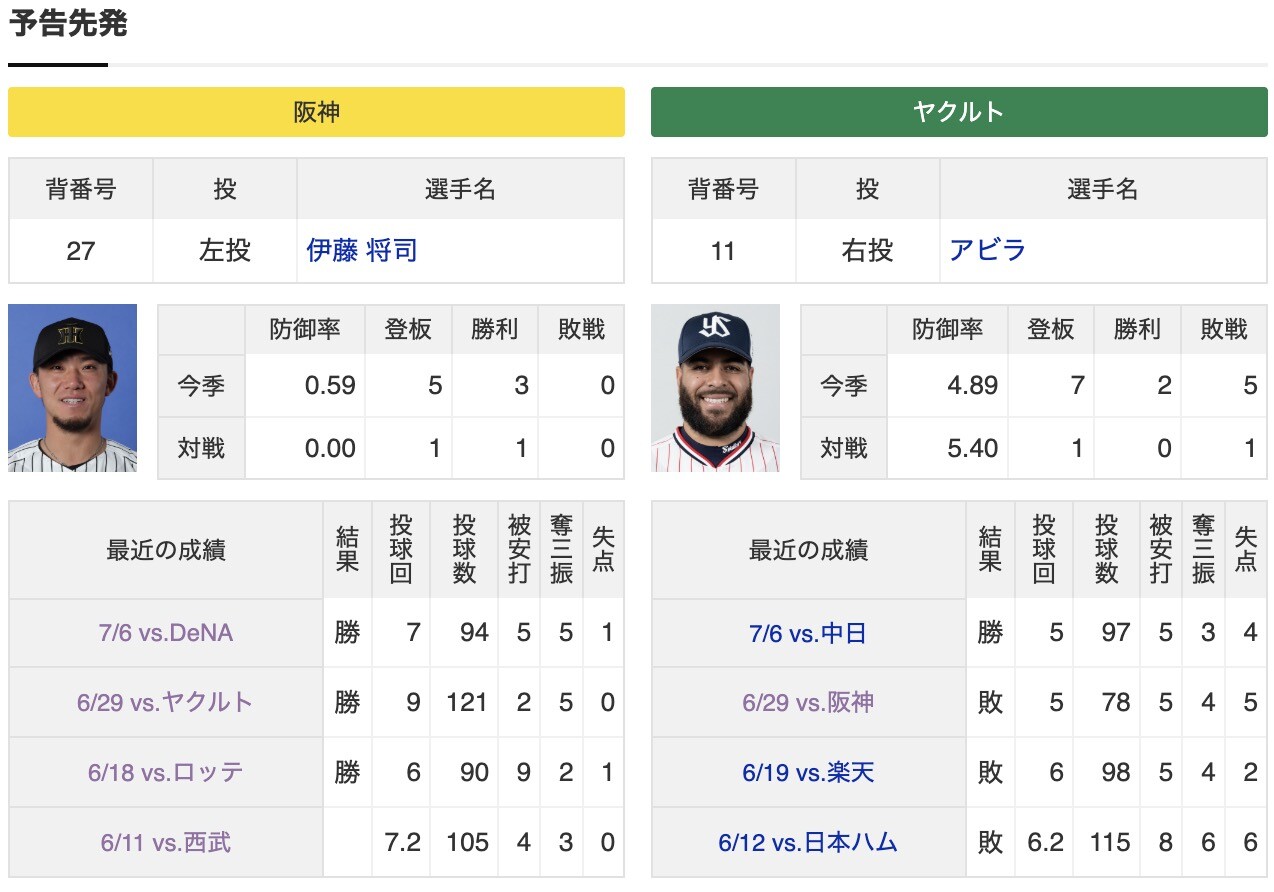The height and width of the screenshot is (892, 1274).
Task: Open the 6/11 vs.西武 game details
Action: (165, 843)
